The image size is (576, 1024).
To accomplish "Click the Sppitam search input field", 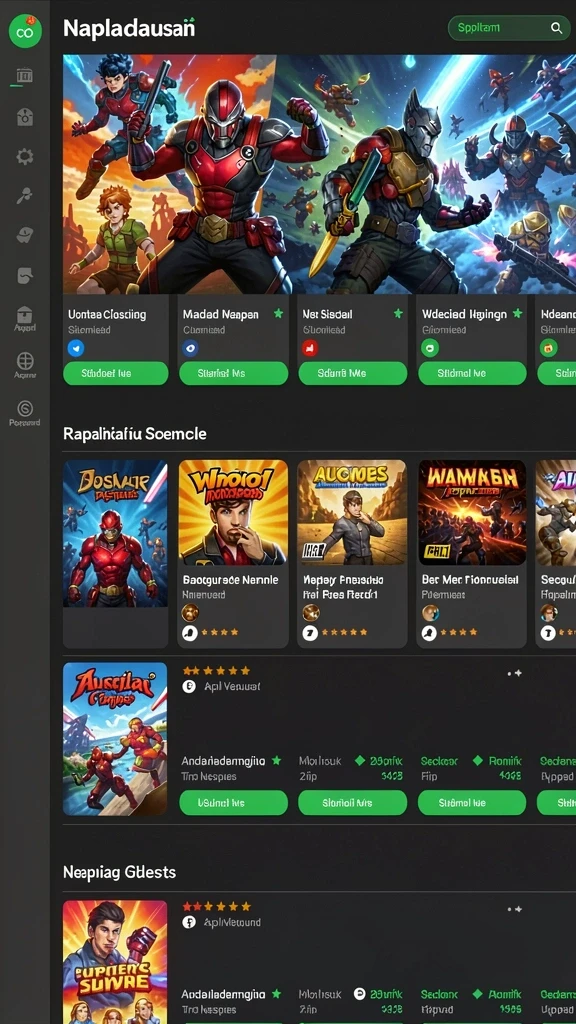I will pyautogui.click(x=507, y=28).
